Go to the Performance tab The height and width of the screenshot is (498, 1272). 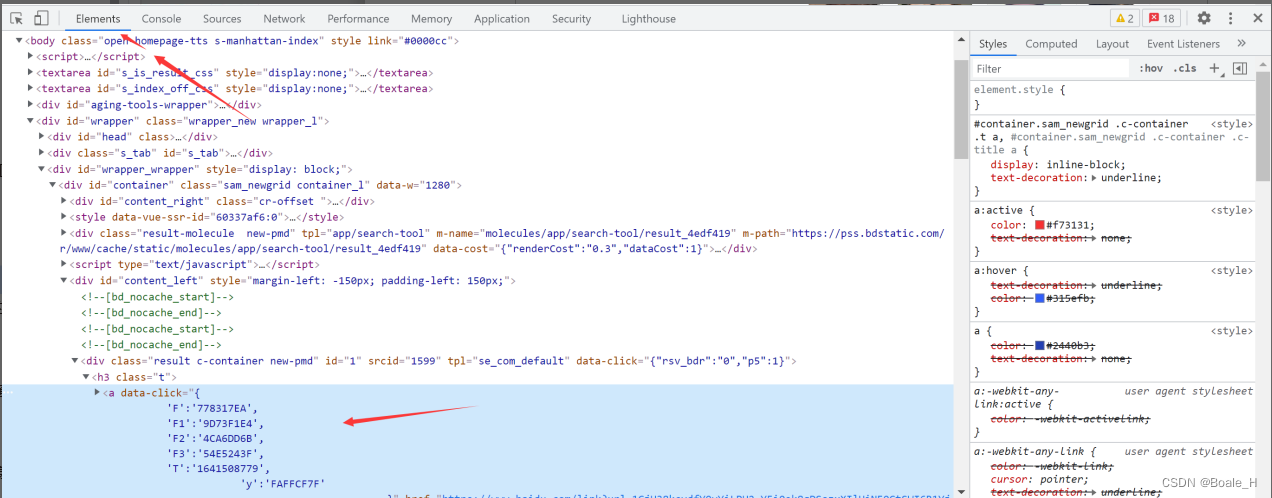359,18
